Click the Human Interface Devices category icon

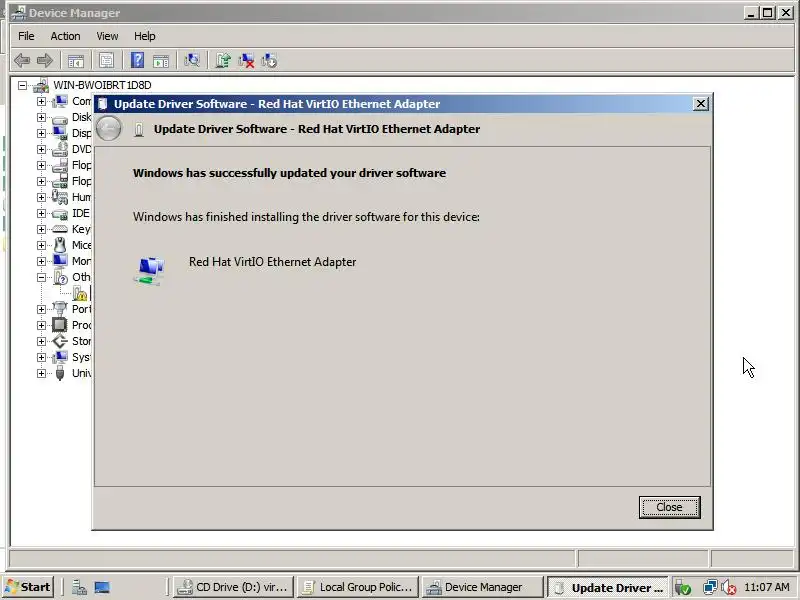click(x=60, y=197)
